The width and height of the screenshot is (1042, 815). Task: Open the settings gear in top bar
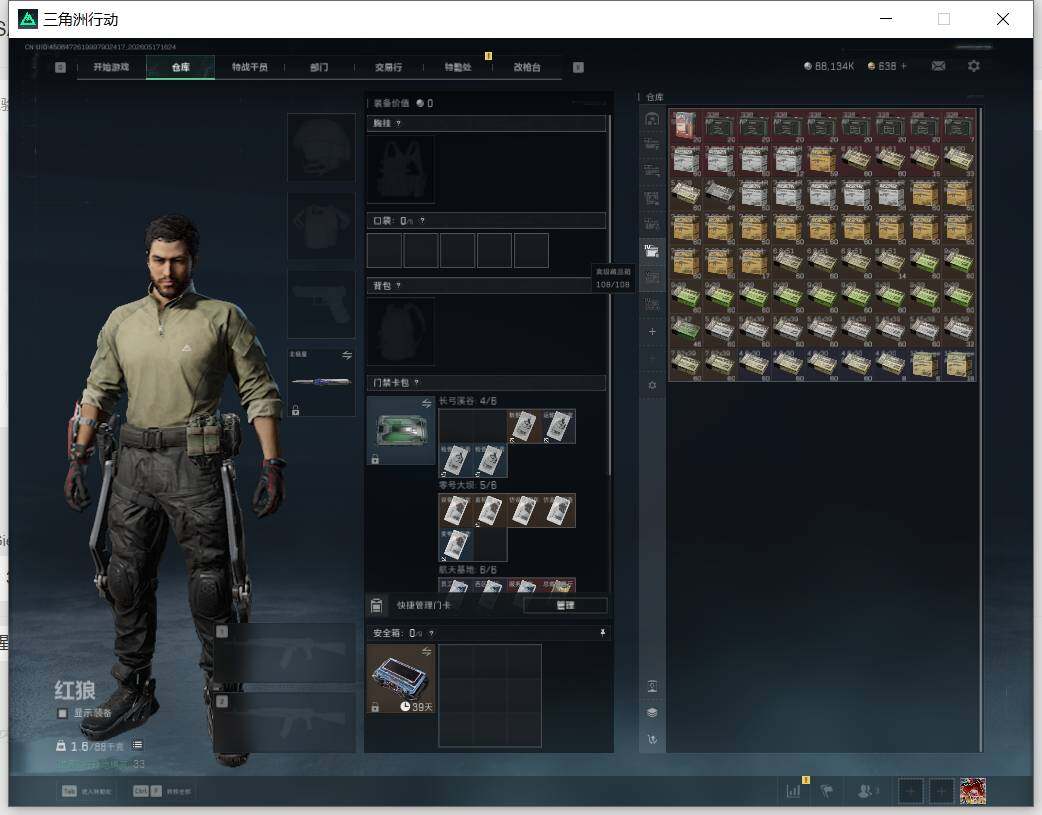coord(974,66)
